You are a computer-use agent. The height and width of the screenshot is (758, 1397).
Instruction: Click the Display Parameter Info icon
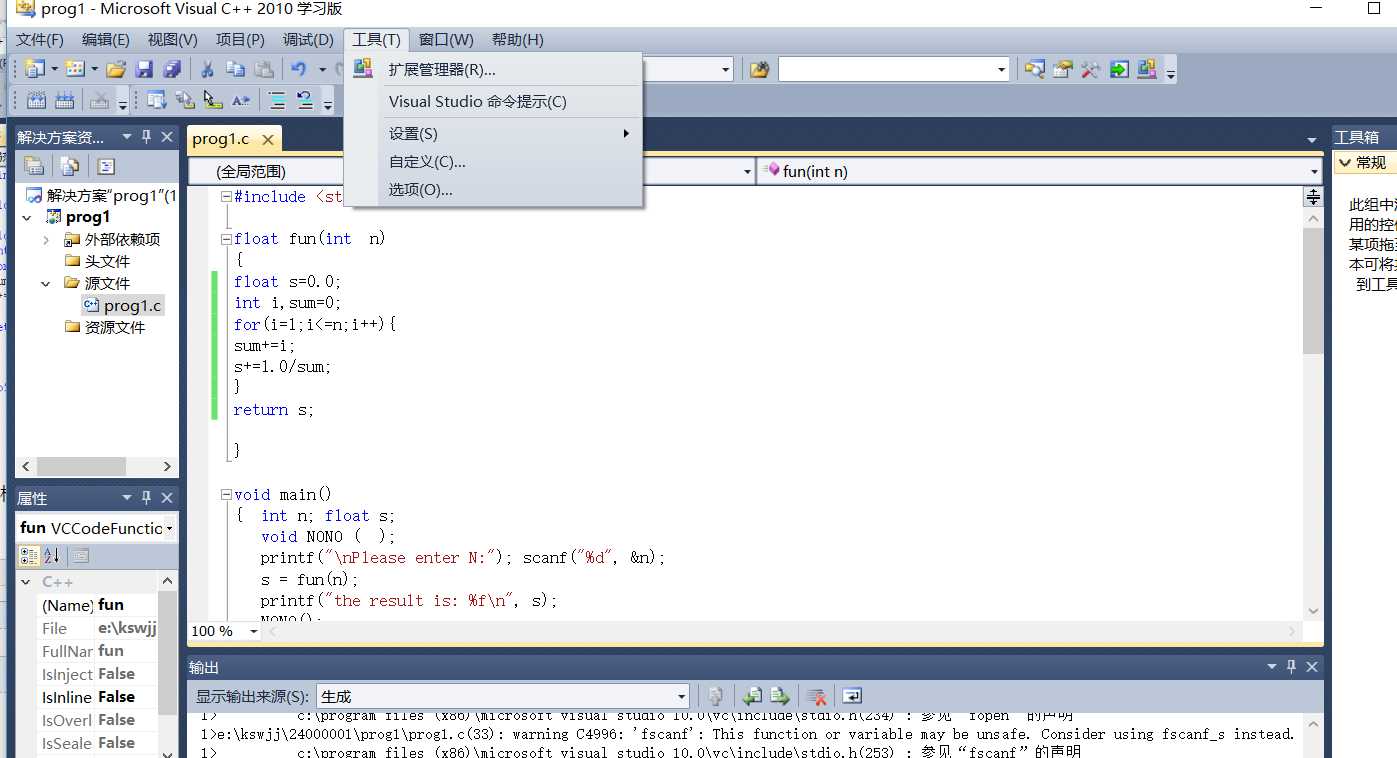click(185, 100)
